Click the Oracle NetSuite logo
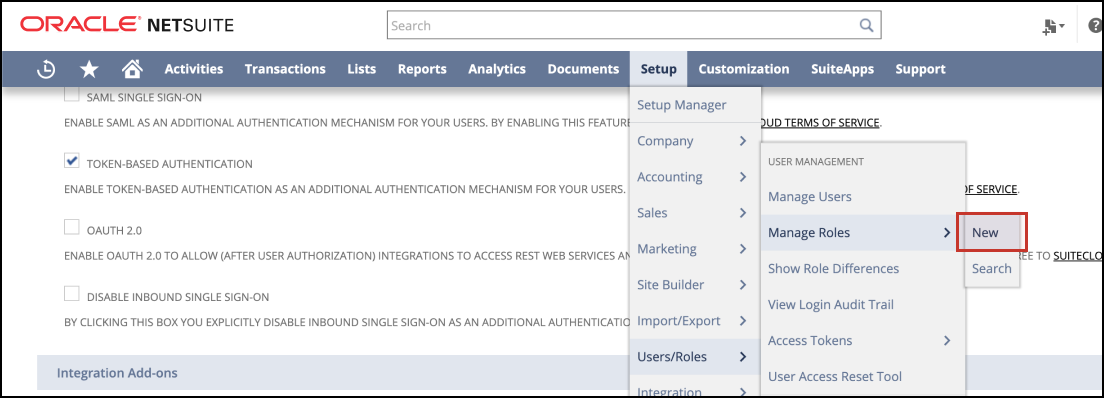The height and width of the screenshot is (398, 1104). [127, 25]
